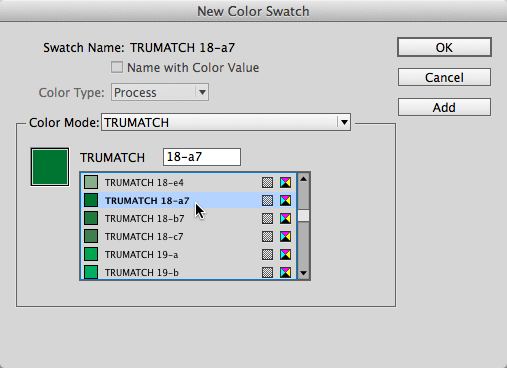Click the CMYK mode icon for TRUMATCH 19-b
This screenshot has width=507, height=368.
[285, 272]
